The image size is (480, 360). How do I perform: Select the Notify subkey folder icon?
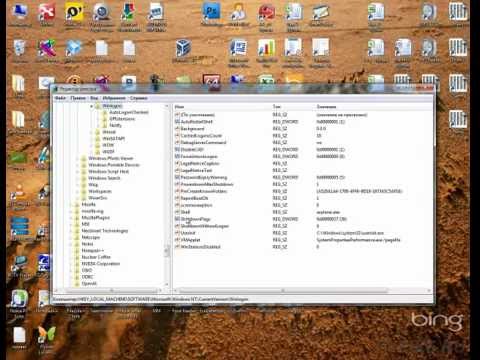[x=104, y=125]
